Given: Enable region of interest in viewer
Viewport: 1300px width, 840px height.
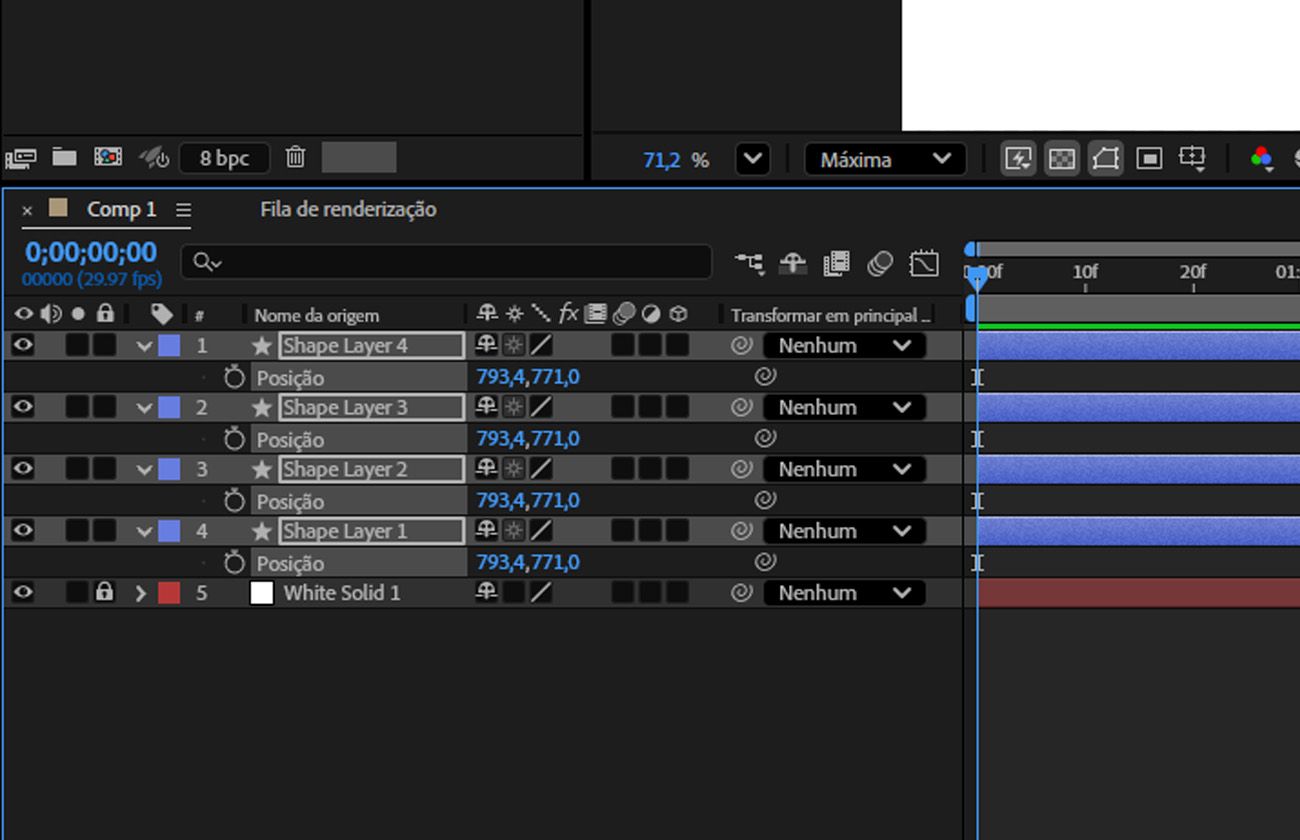Looking at the screenshot, I should (x=1149, y=159).
